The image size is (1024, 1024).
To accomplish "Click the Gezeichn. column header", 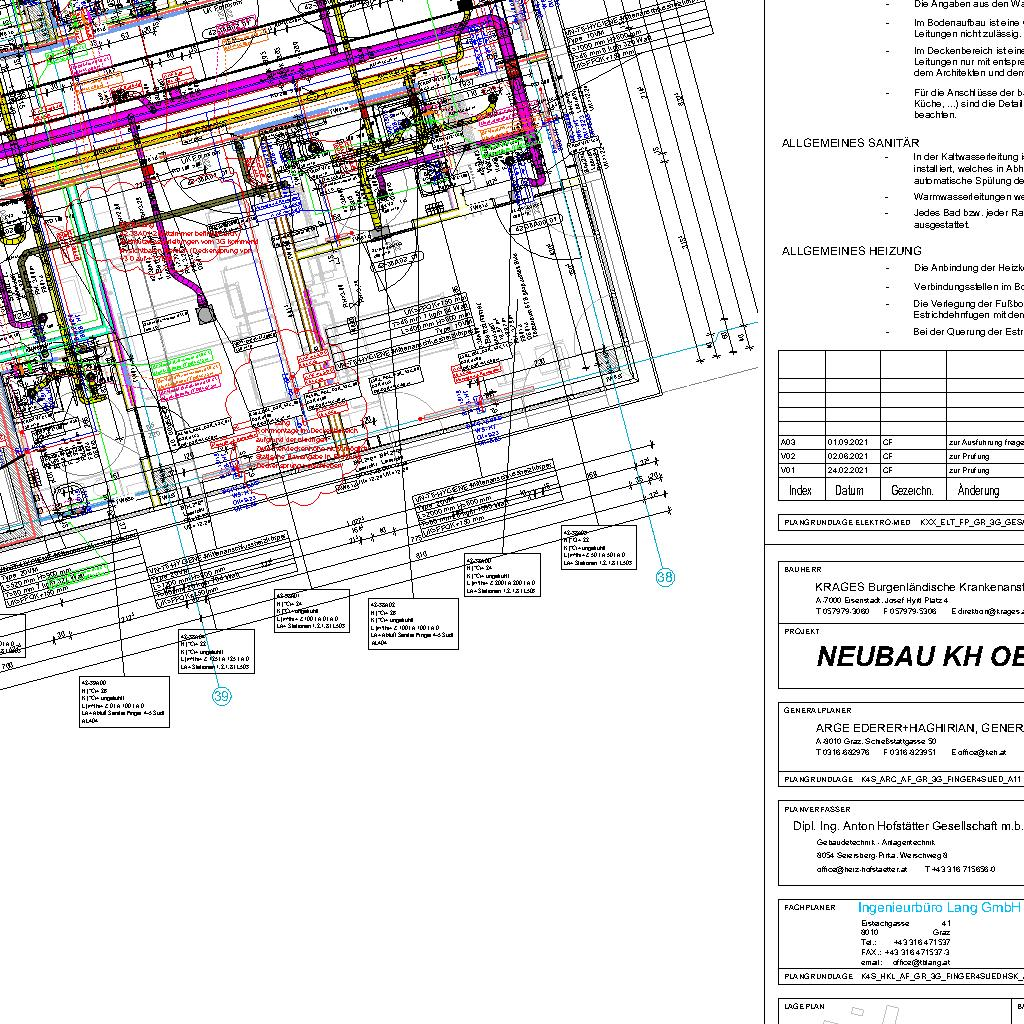I will pyautogui.click(x=912, y=491).
